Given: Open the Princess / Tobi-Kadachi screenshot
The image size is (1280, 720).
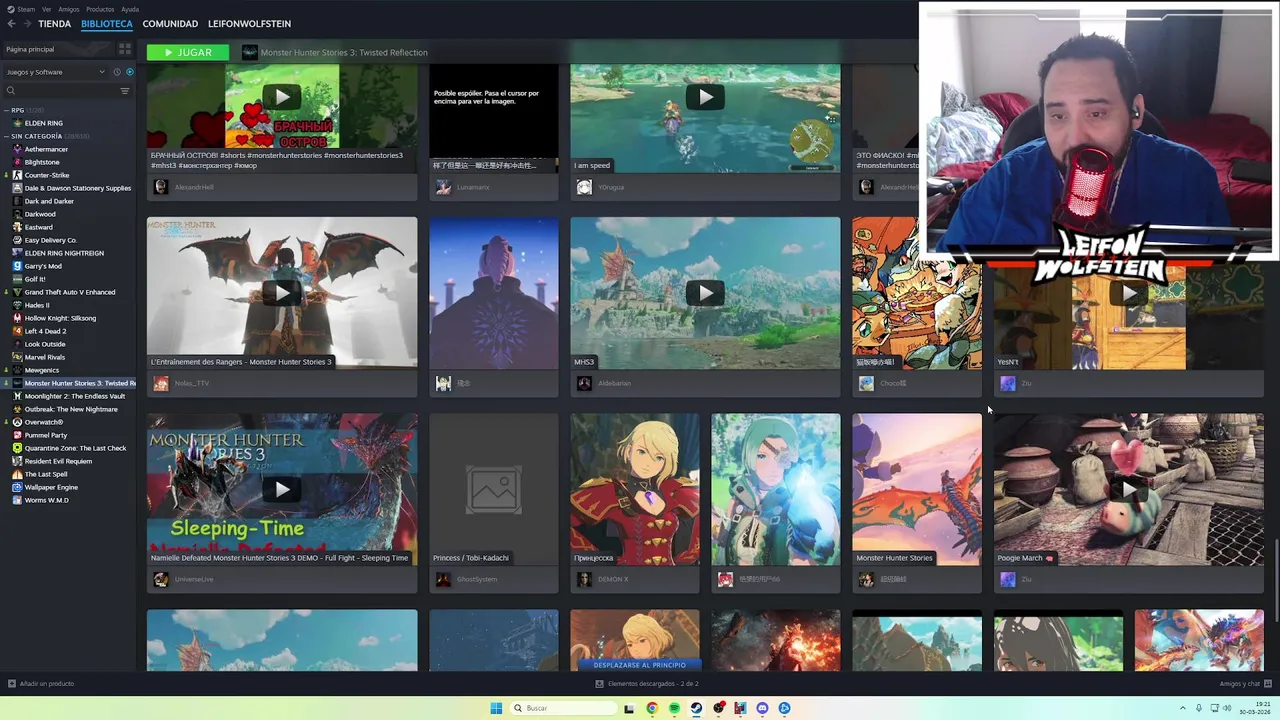Looking at the screenshot, I should click(494, 489).
